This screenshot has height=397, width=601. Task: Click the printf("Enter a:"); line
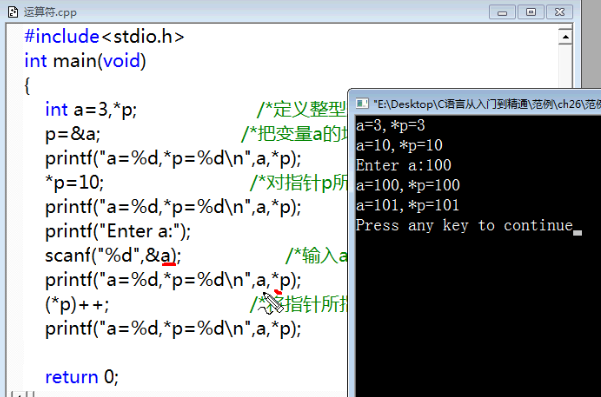[x=118, y=231]
